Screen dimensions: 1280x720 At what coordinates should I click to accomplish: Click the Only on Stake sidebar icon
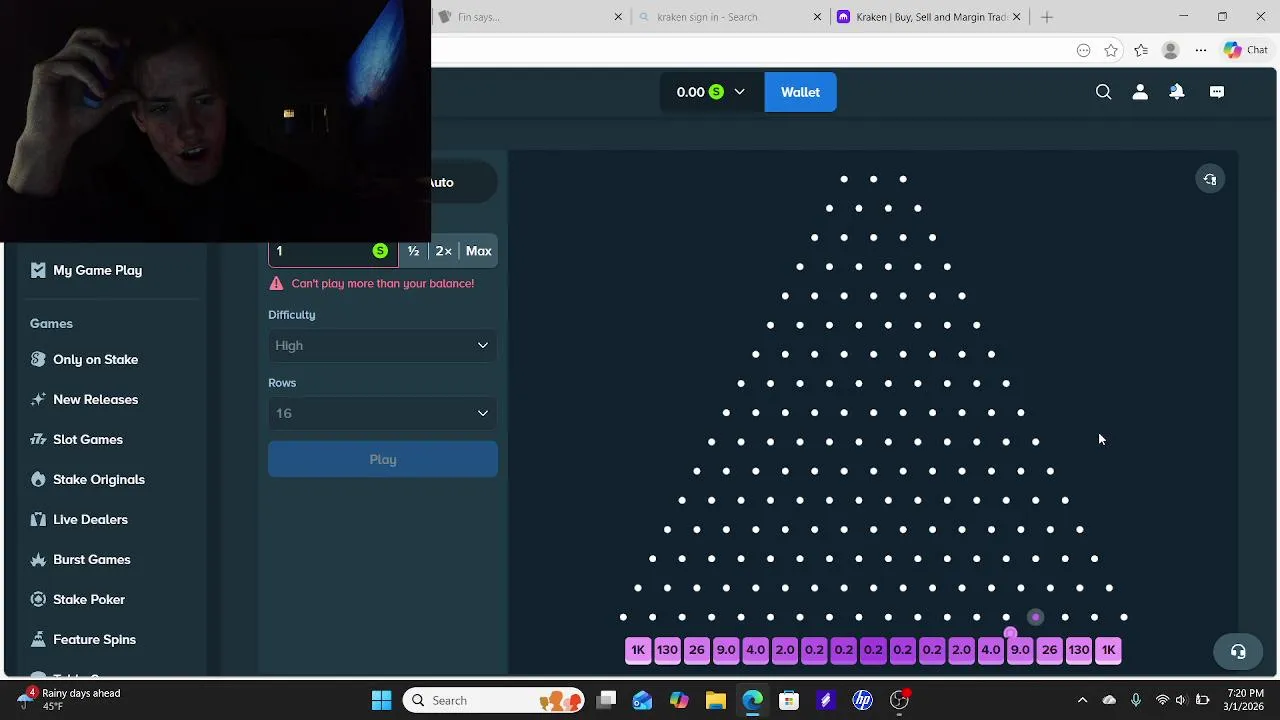[38, 359]
